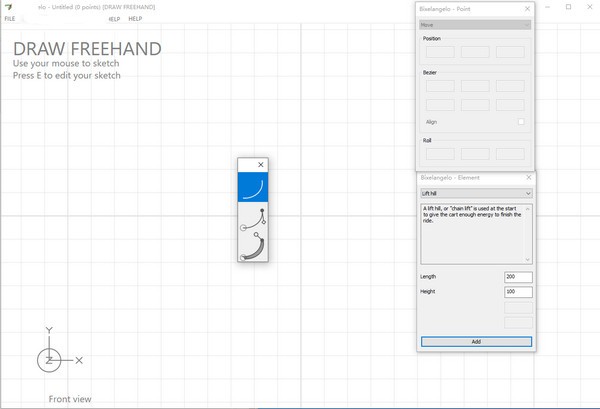The image size is (600, 409).
Task: Open the HELP menu
Action: [135, 19]
